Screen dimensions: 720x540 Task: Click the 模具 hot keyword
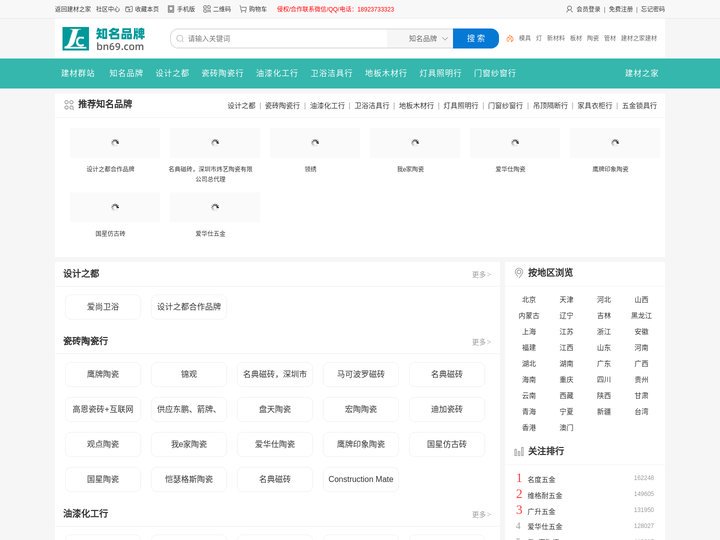tap(525, 39)
